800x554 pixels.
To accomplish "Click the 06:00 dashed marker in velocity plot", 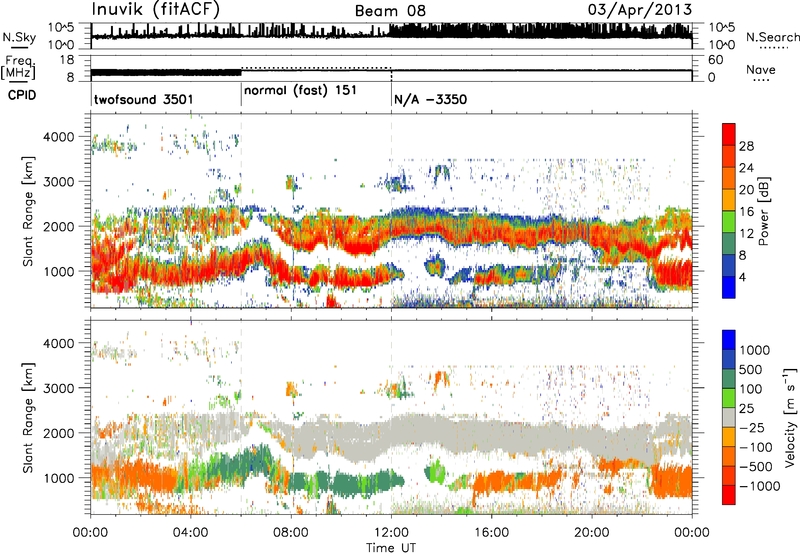I will pos(241,417).
